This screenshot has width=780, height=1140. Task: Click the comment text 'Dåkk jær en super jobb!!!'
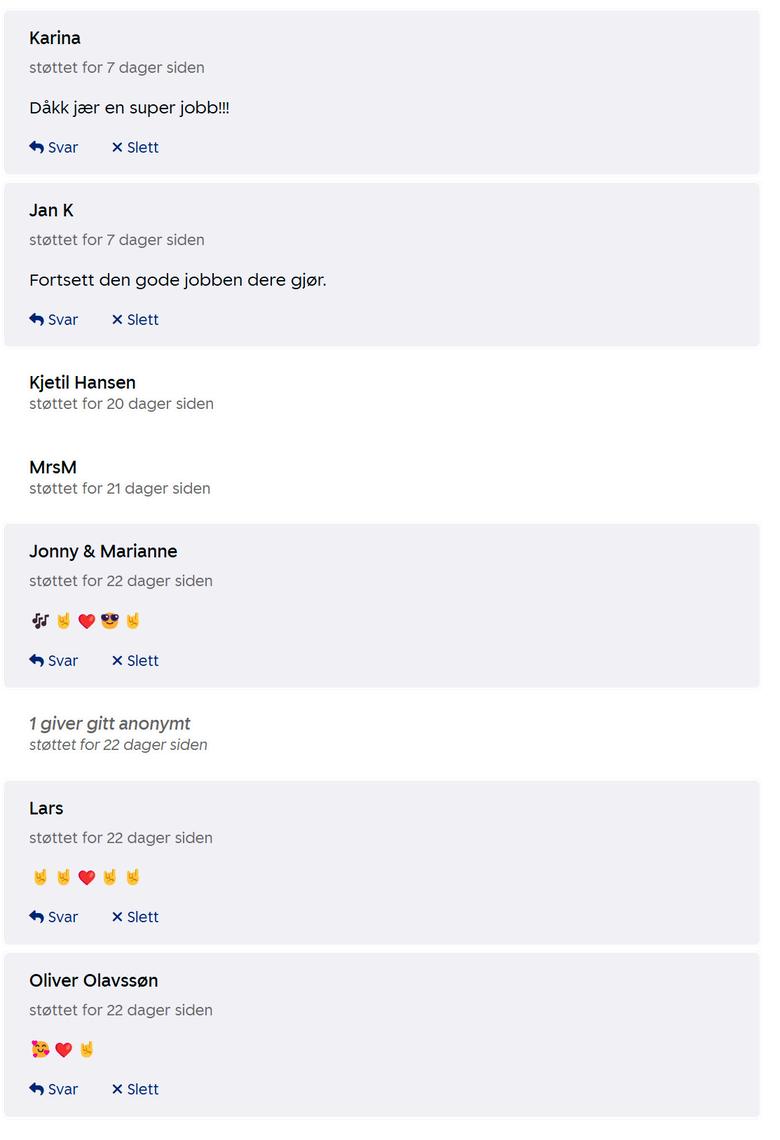pyautogui.click(x=129, y=108)
